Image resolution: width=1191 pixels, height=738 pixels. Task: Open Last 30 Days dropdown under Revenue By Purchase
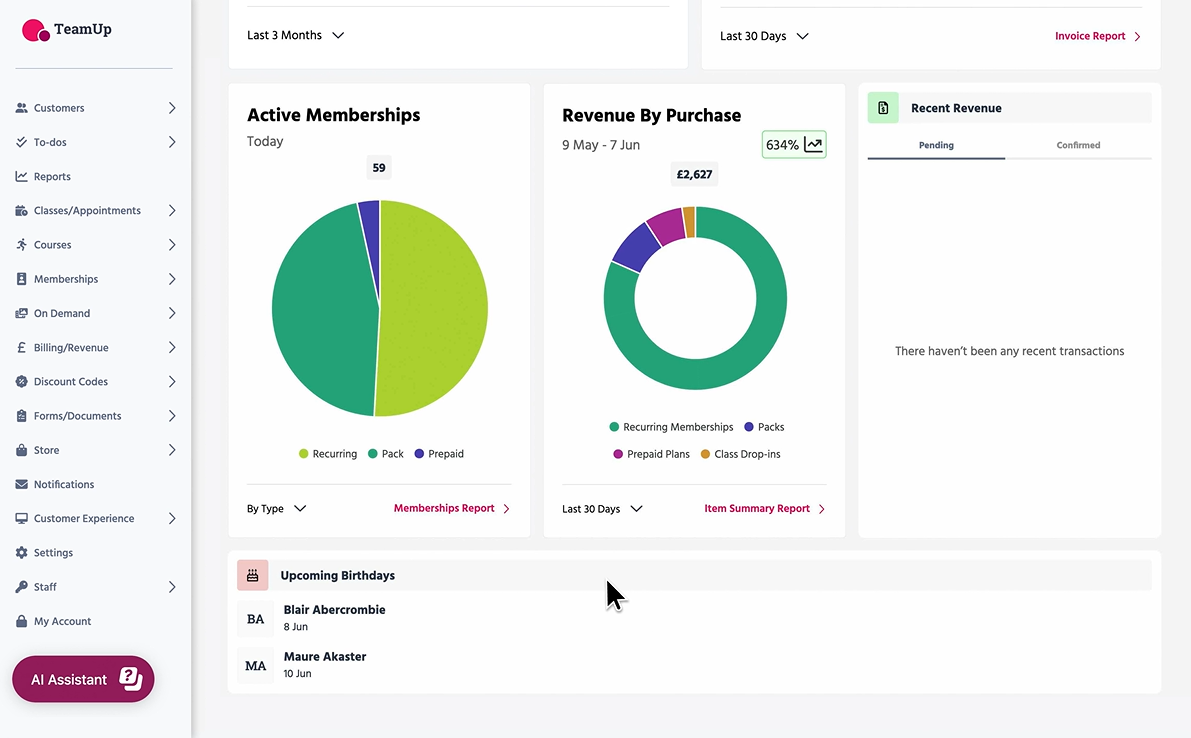click(602, 509)
